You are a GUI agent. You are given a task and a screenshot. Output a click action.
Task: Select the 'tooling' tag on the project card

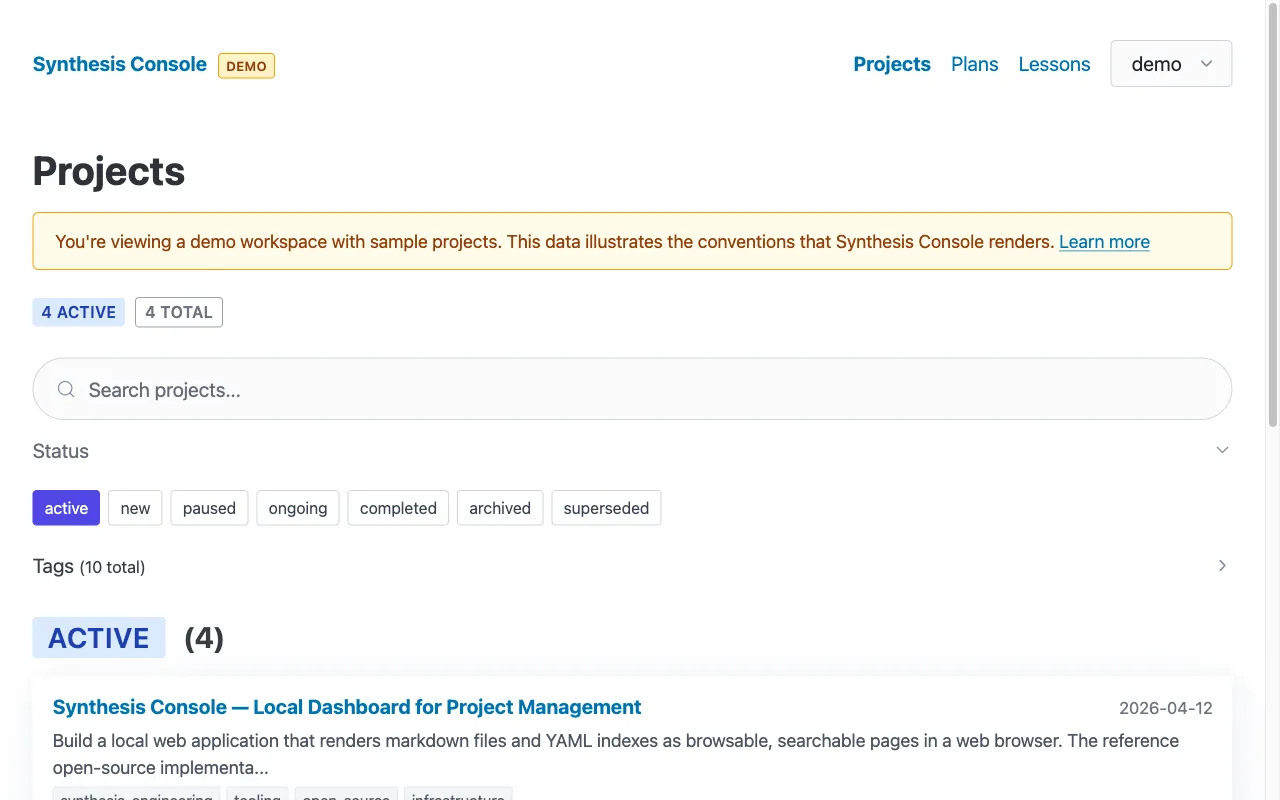coord(257,796)
